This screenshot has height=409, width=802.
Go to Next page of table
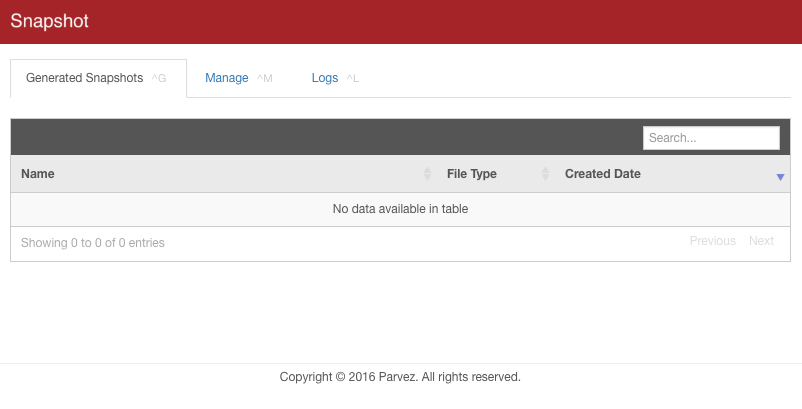tap(761, 241)
